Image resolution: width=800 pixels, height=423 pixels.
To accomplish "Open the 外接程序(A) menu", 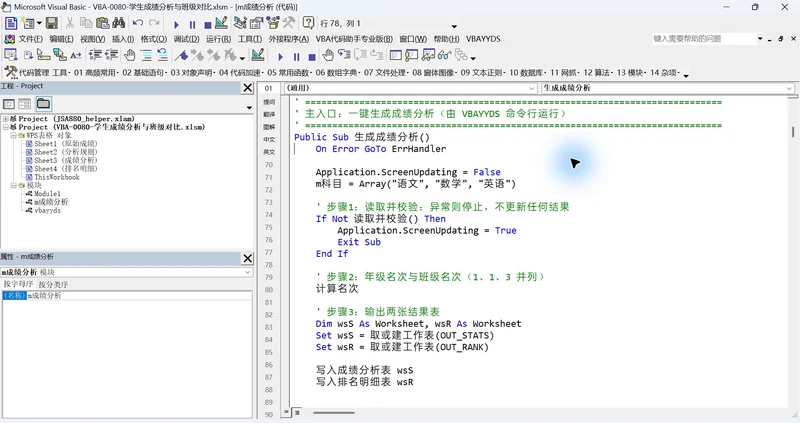I will [x=289, y=39].
